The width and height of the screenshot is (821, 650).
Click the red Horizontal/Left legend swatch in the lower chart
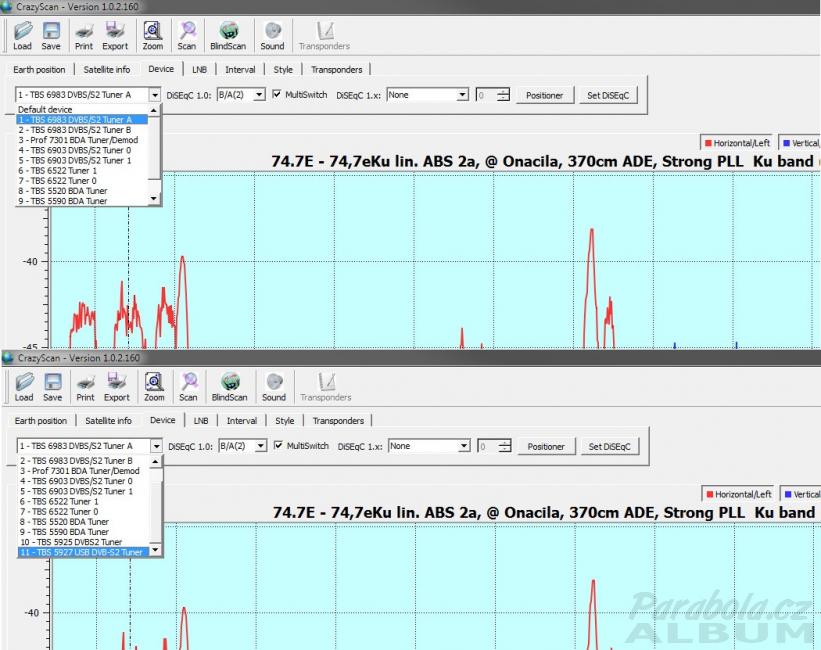tap(710, 494)
